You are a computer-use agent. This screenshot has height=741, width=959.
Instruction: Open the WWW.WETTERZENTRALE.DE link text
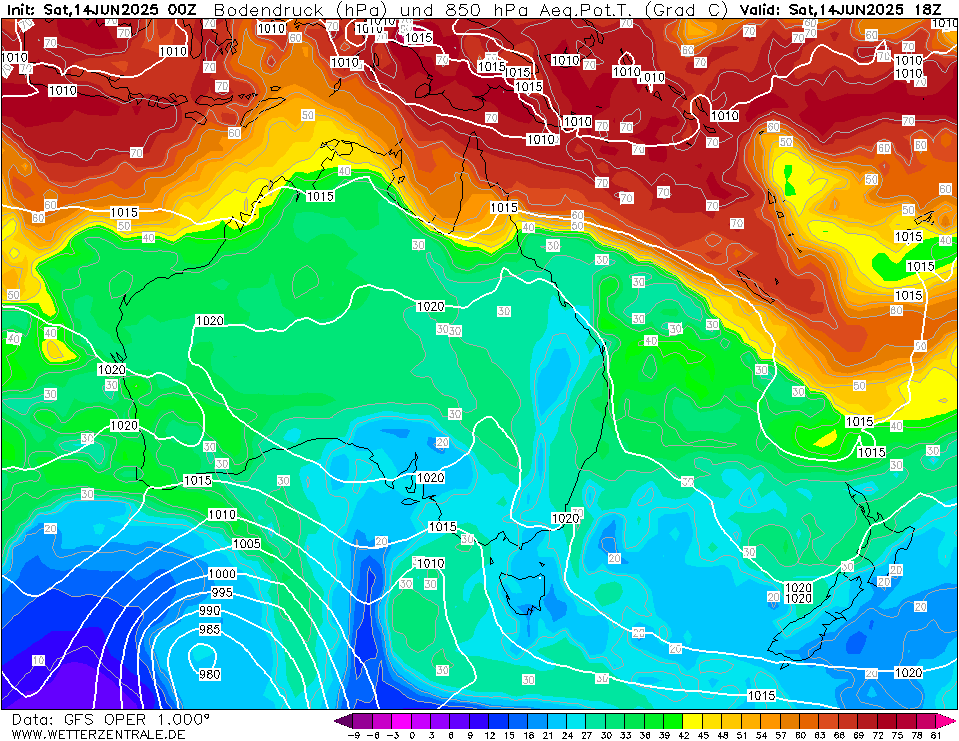98,734
